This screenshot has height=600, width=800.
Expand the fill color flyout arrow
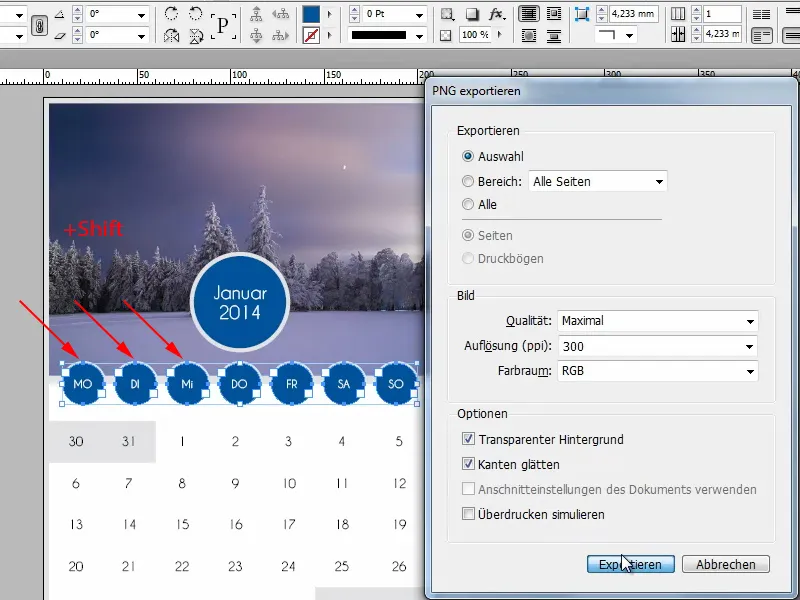click(x=330, y=14)
